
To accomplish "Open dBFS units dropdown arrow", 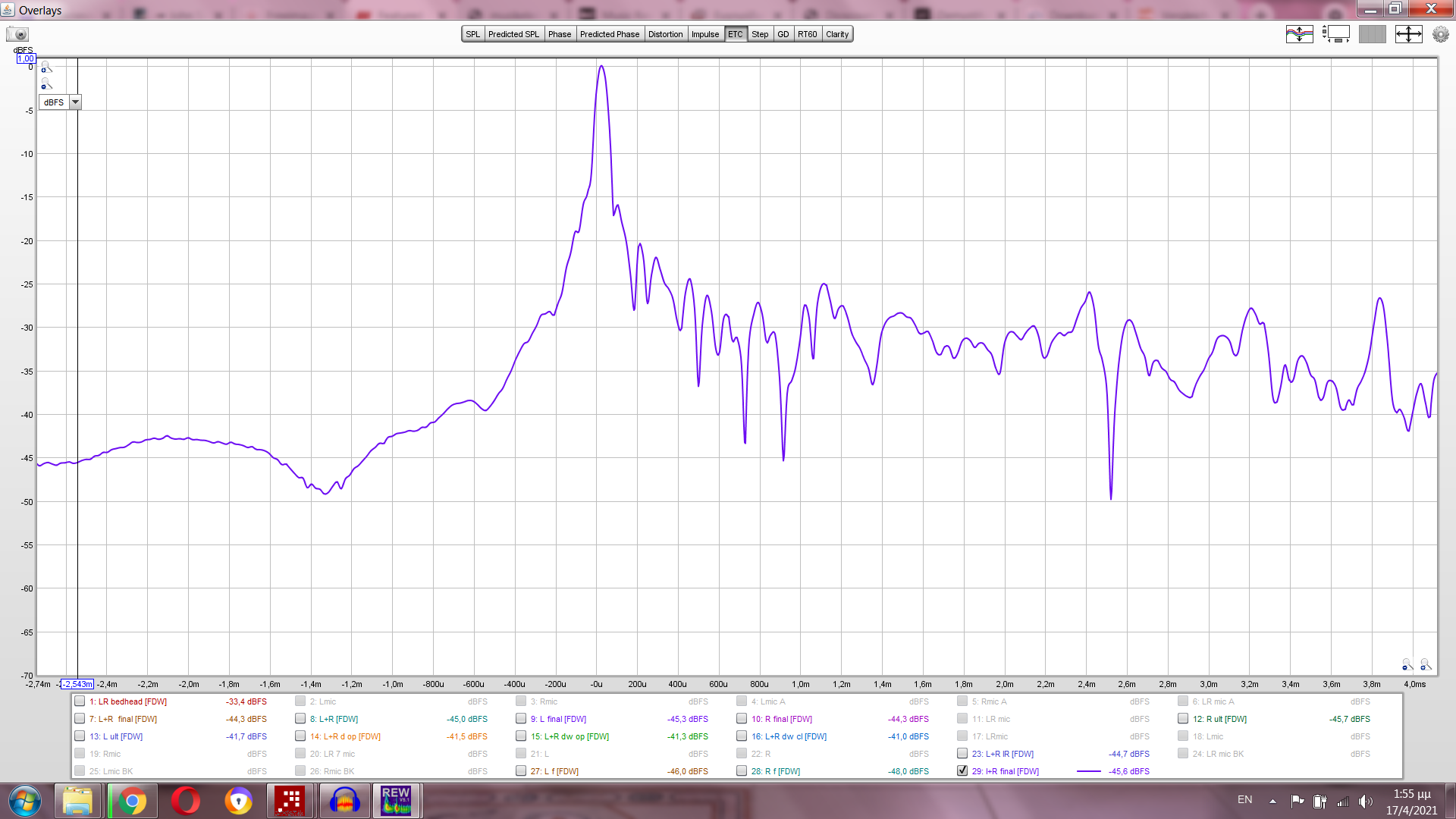I will 75,102.
